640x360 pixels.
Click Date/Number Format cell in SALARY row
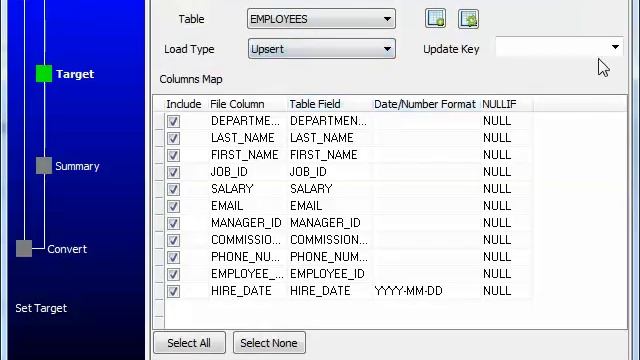(426, 189)
